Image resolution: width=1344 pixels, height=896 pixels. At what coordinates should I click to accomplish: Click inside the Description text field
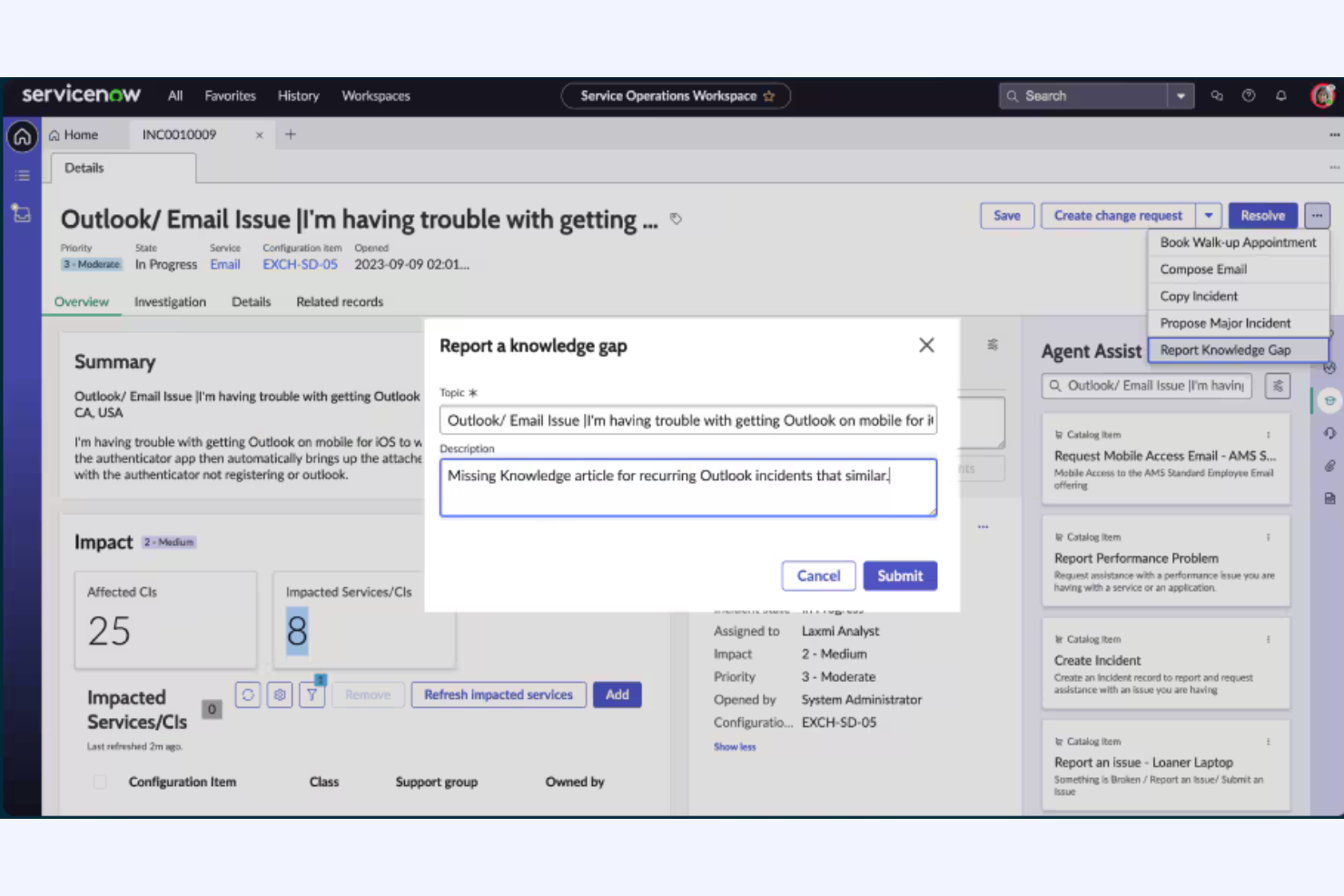[687, 487]
